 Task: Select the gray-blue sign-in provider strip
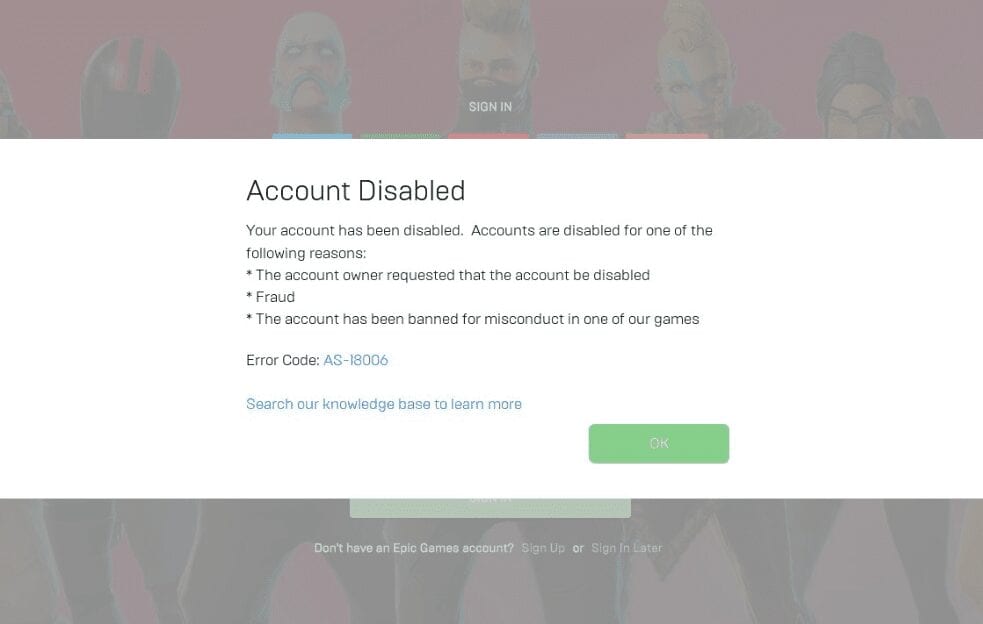[x=577, y=136]
